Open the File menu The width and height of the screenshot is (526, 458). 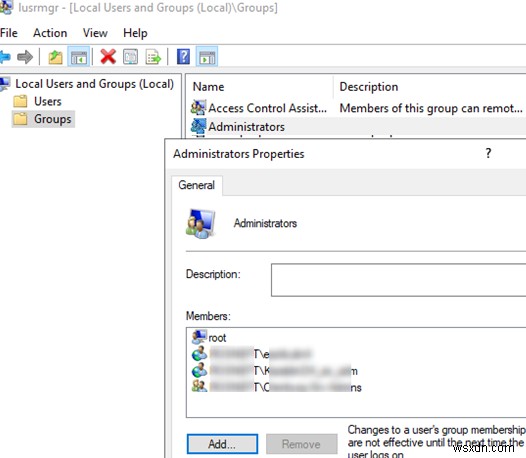click(9, 33)
